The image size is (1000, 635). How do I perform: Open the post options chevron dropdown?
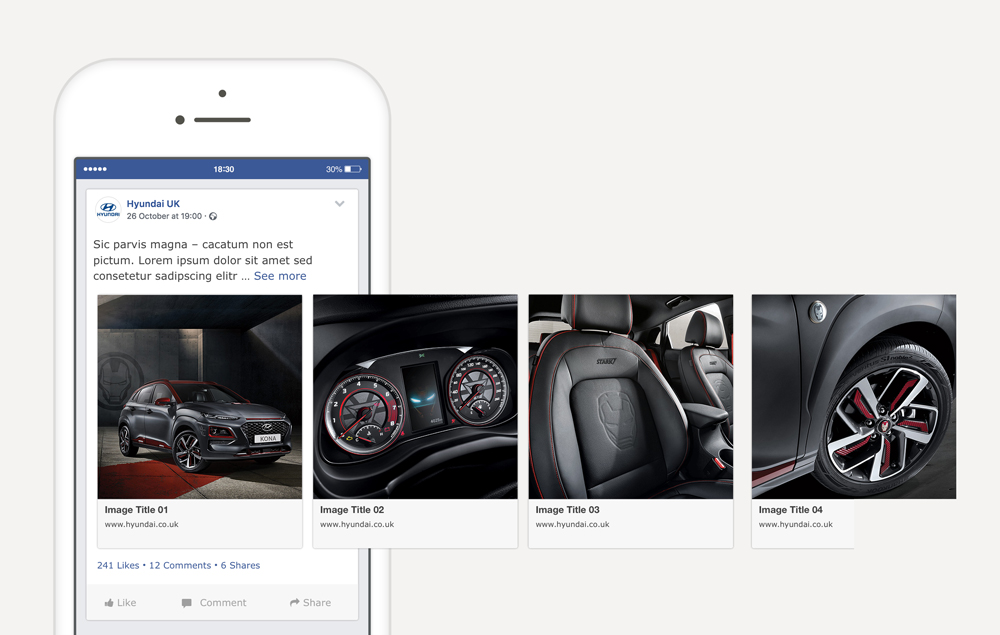[x=340, y=204]
